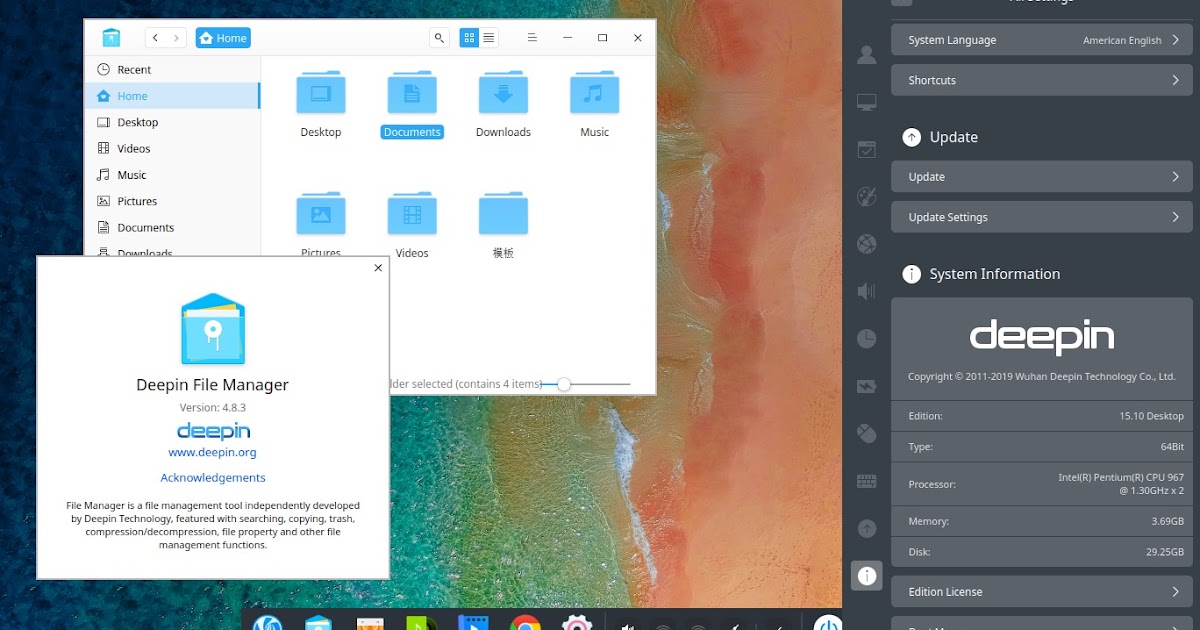Open the Acknowledgements link in About dialog
Screen dimensions: 1200x630
point(213,478)
